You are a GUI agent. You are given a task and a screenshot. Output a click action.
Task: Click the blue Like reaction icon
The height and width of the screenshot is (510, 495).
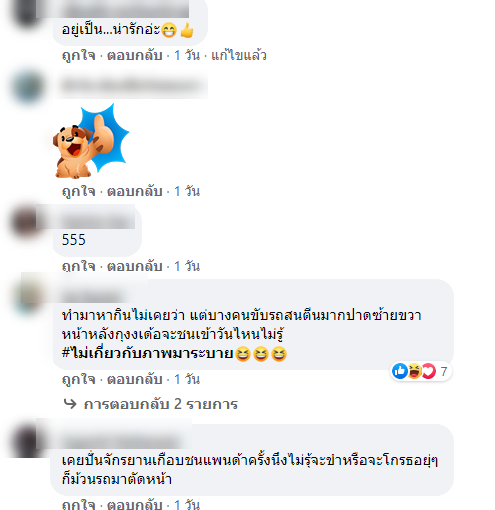(x=400, y=371)
